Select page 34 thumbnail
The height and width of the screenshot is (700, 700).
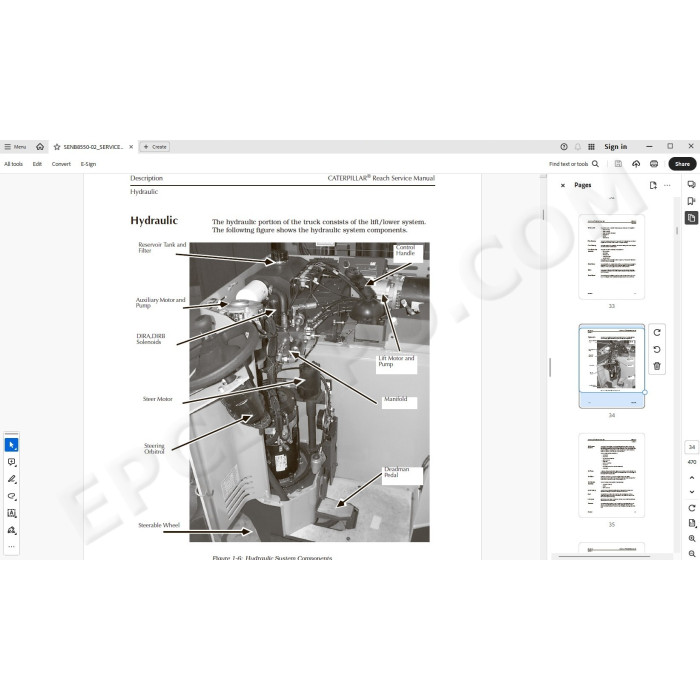[612, 366]
